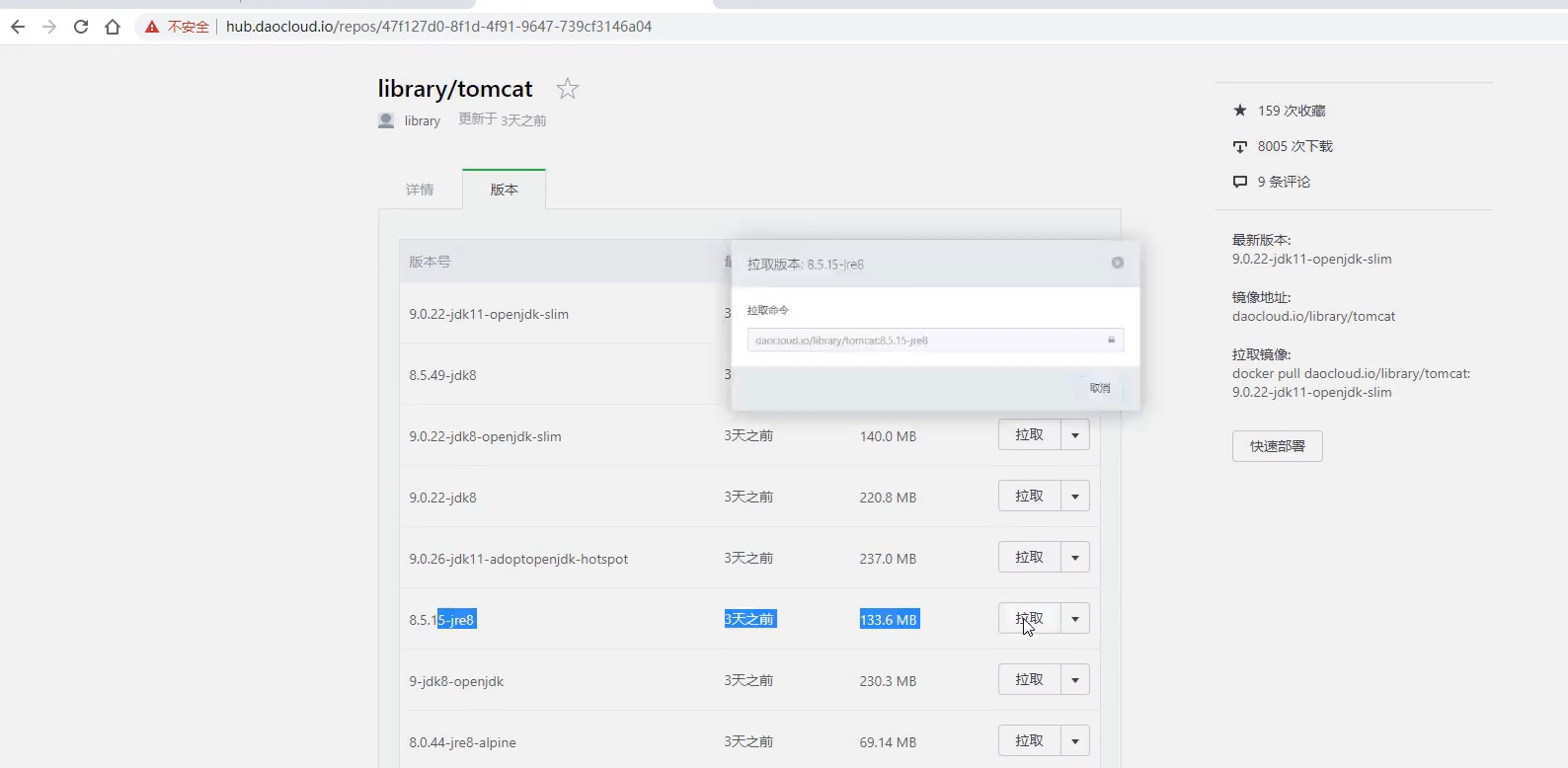This screenshot has height=768, width=1568.
Task: Click the browser forward arrow
Action: click(x=49, y=27)
